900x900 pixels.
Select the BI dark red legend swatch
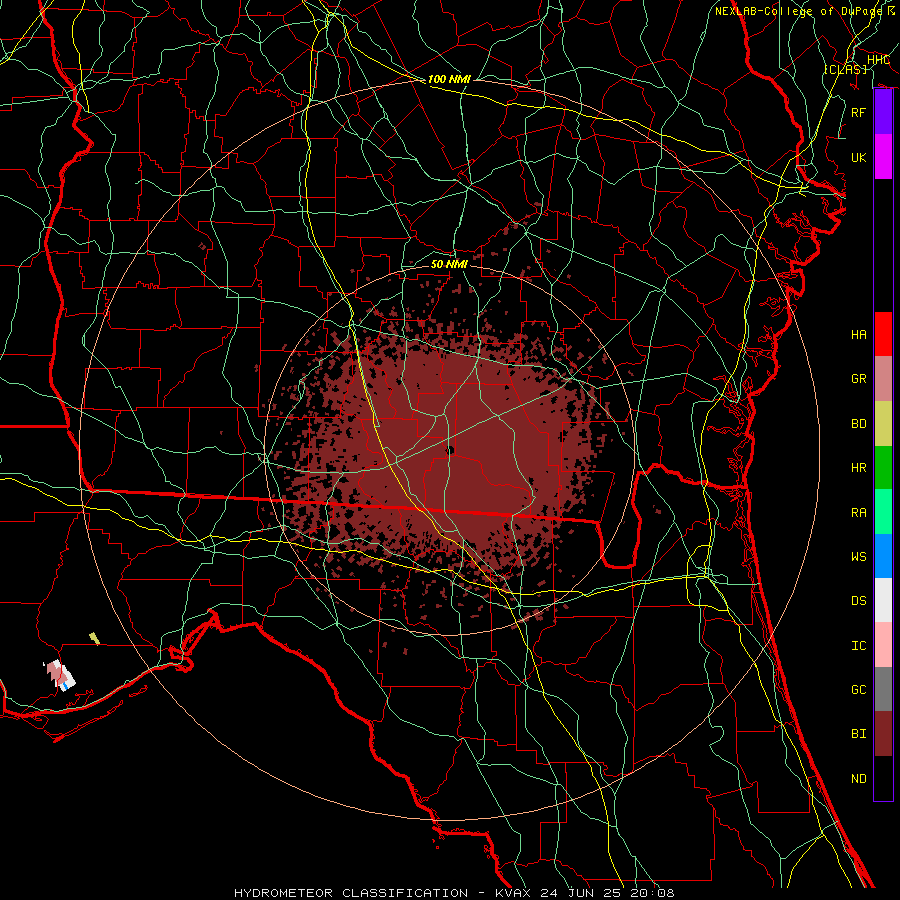(x=883, y=734)
